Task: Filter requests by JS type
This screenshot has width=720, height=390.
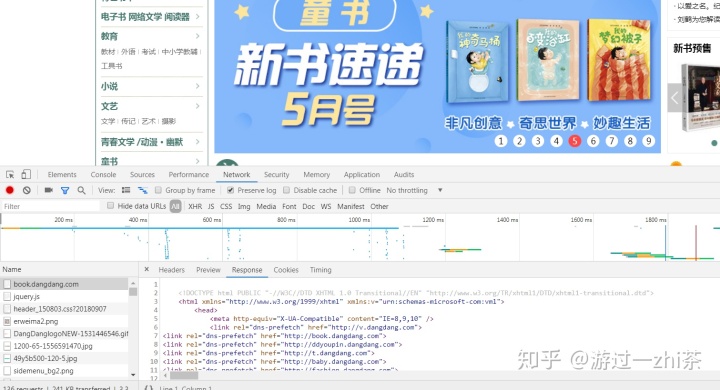Action: click(211, 206)
